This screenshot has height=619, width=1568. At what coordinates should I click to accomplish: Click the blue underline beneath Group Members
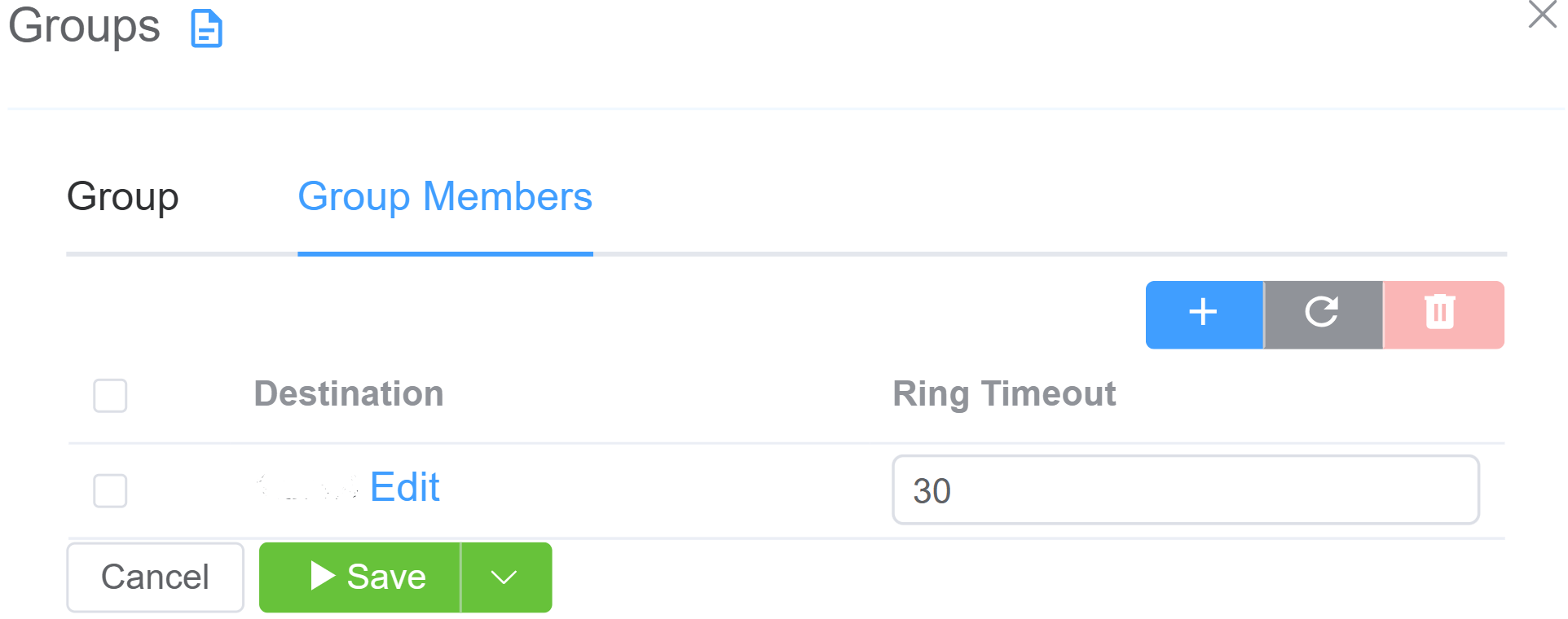tap(445, 254)
